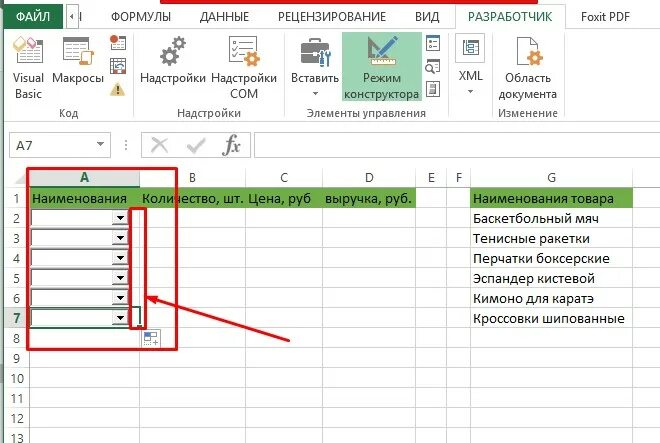
Task: Click the выручка, руб. header cell
Action: (369, 198)
